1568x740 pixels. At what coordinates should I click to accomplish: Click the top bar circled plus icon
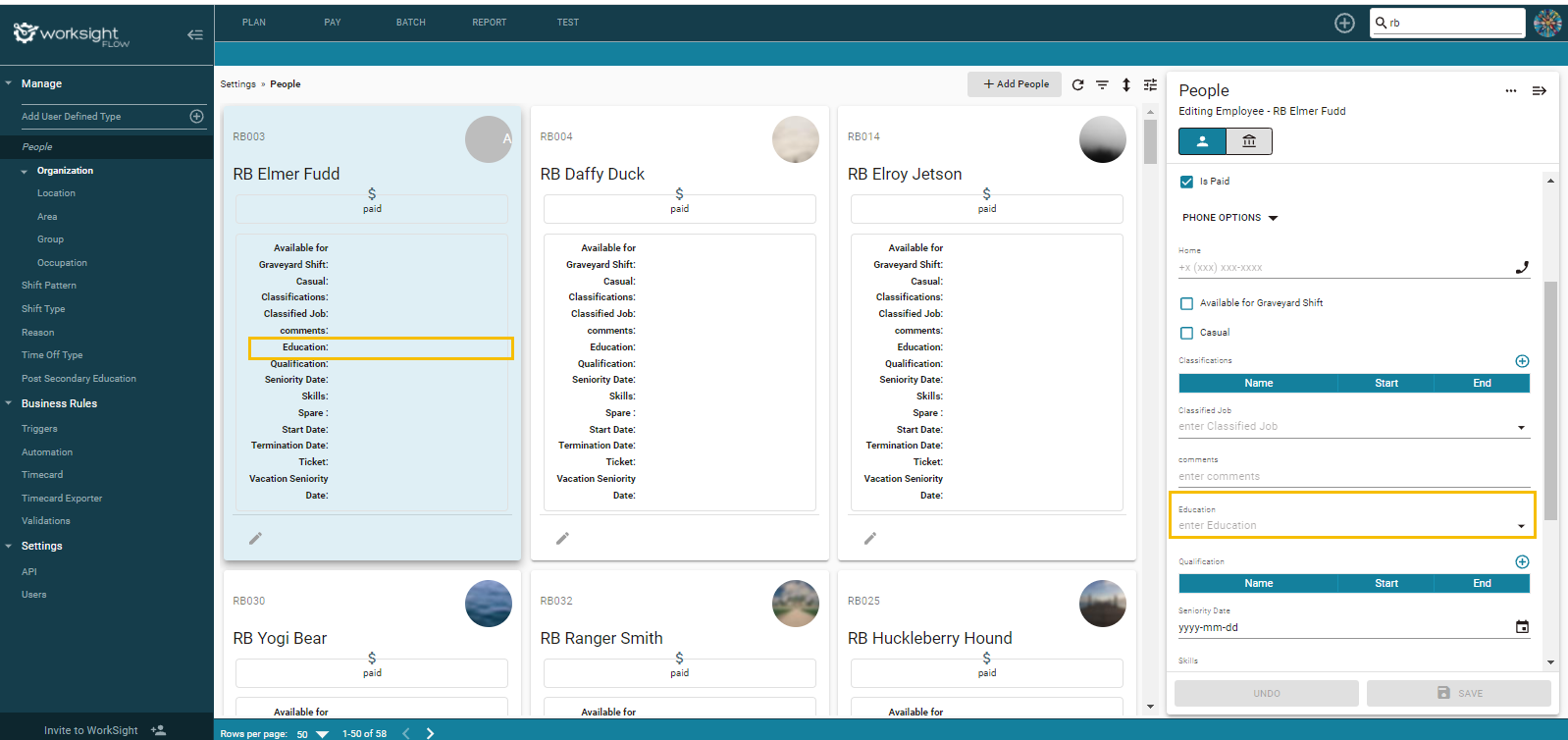[x=1344, y=23]
